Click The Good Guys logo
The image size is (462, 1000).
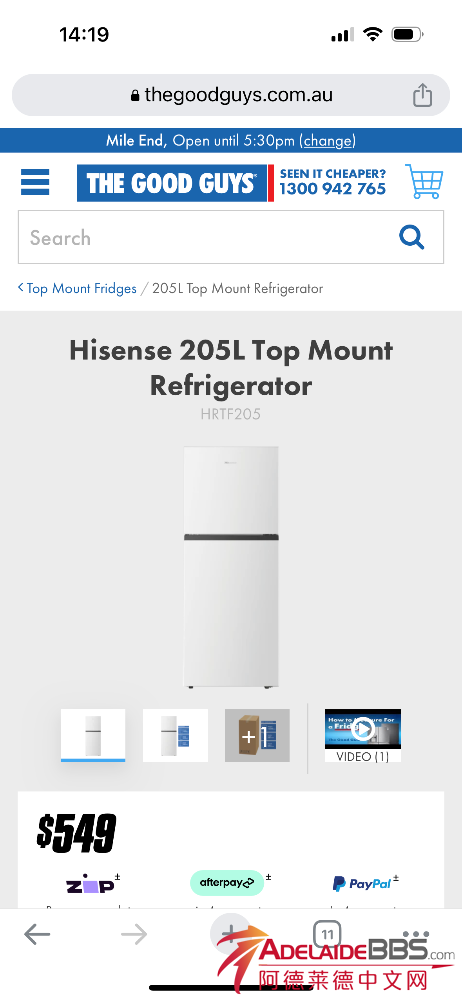[x=172, y=183]
